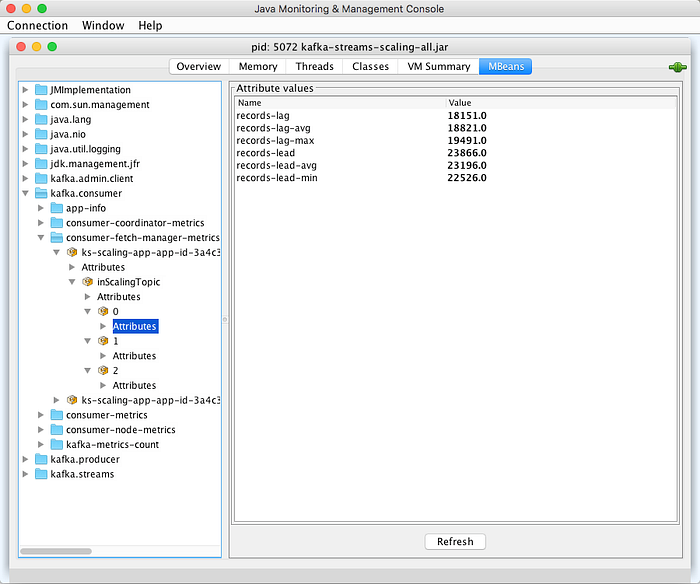Click the green connection status plug icon
This screenshot has height=584, width=700.
677,67
